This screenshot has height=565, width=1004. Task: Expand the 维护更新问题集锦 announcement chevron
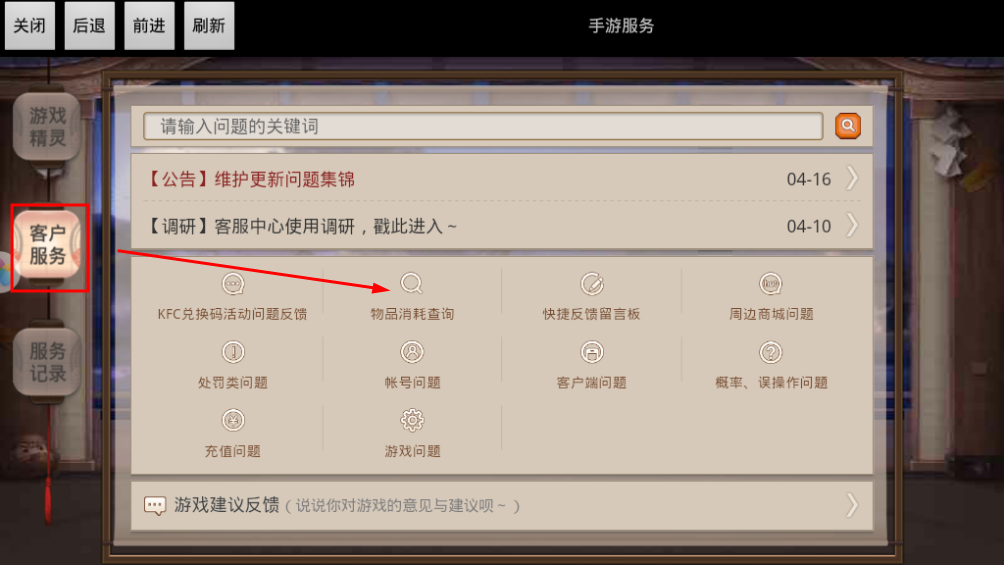coord(852,178)
